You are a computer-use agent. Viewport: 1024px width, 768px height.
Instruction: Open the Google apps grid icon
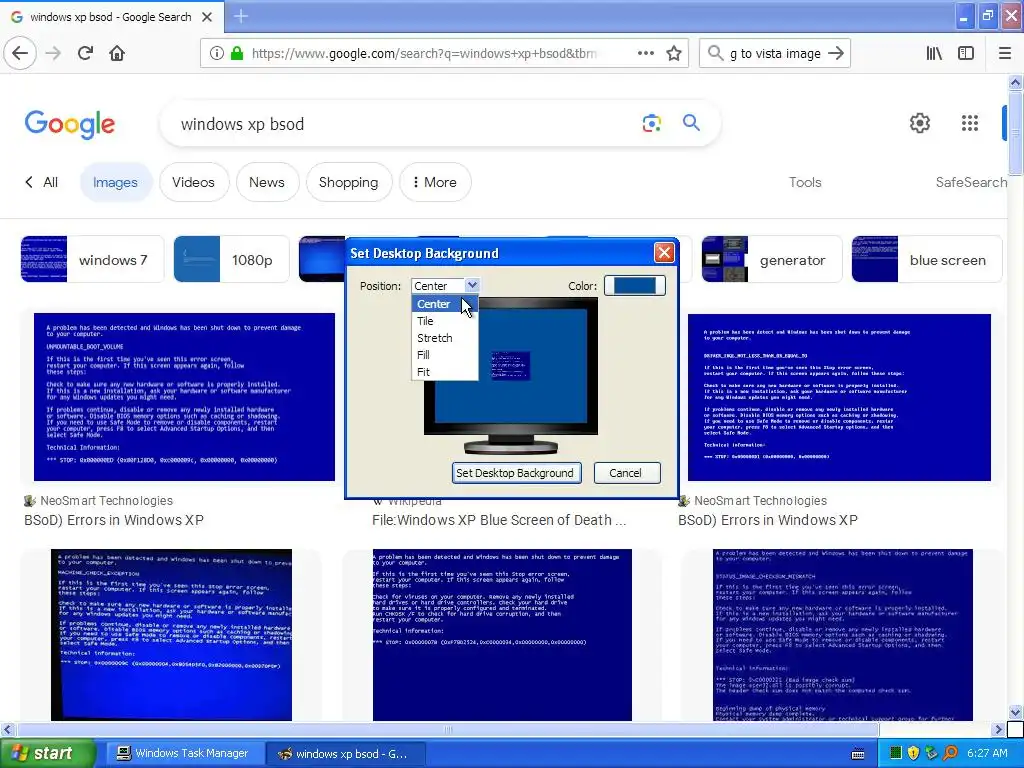[x=970, y=123]
